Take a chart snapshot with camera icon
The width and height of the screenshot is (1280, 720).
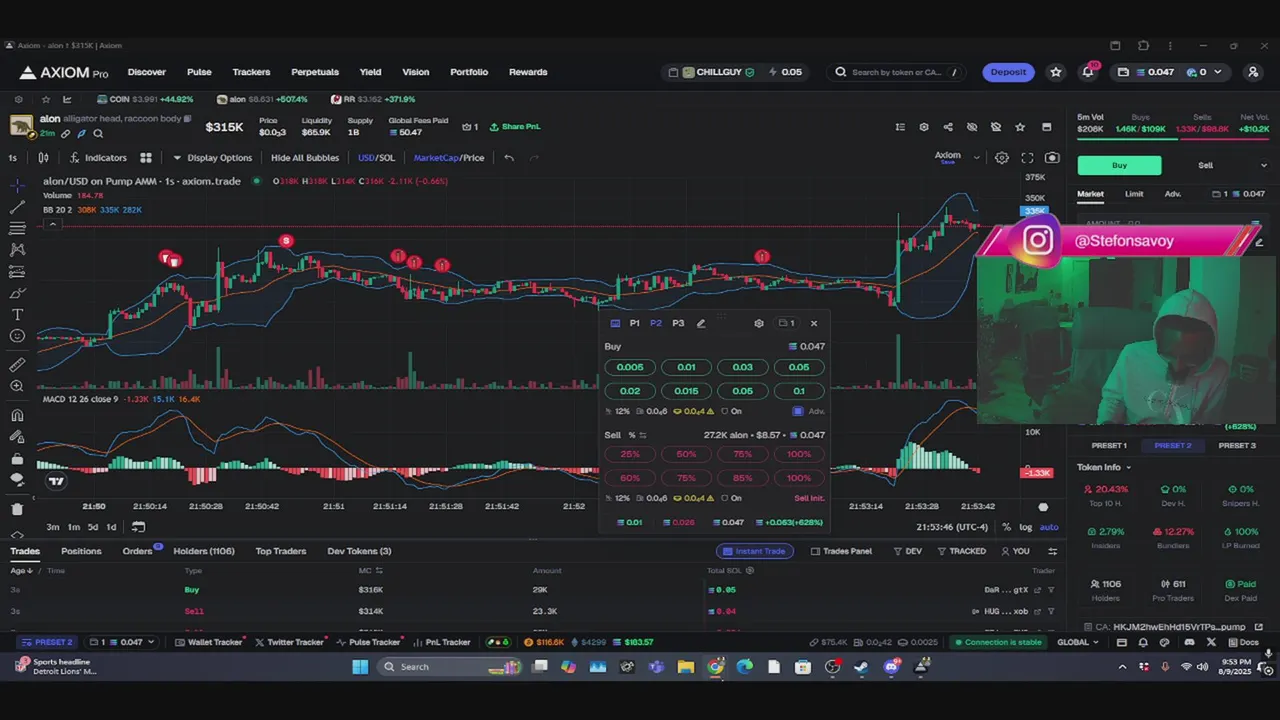pyautogui.click(x=1052, y=158)
